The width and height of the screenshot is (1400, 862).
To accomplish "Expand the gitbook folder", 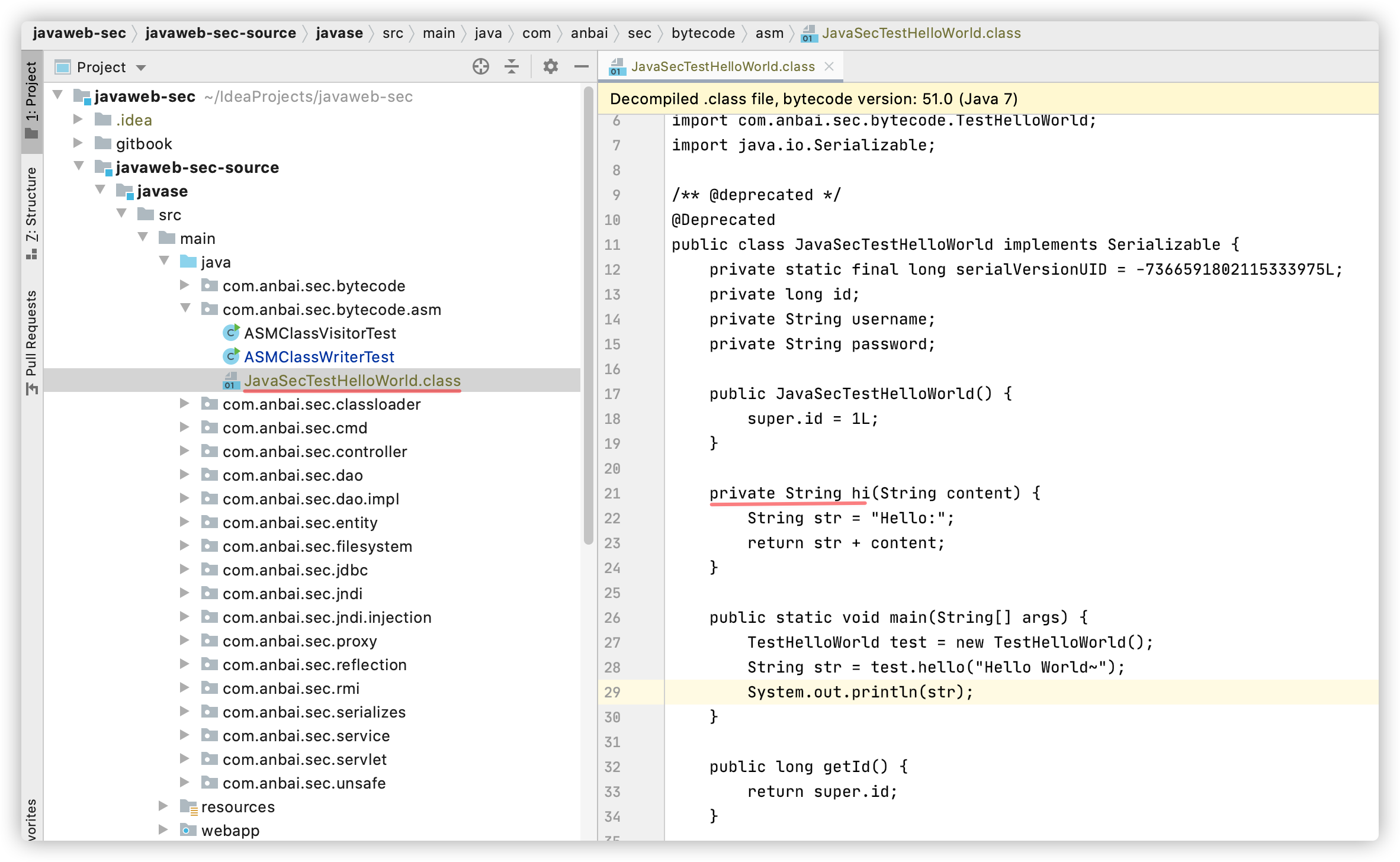I will pos(78,143).
